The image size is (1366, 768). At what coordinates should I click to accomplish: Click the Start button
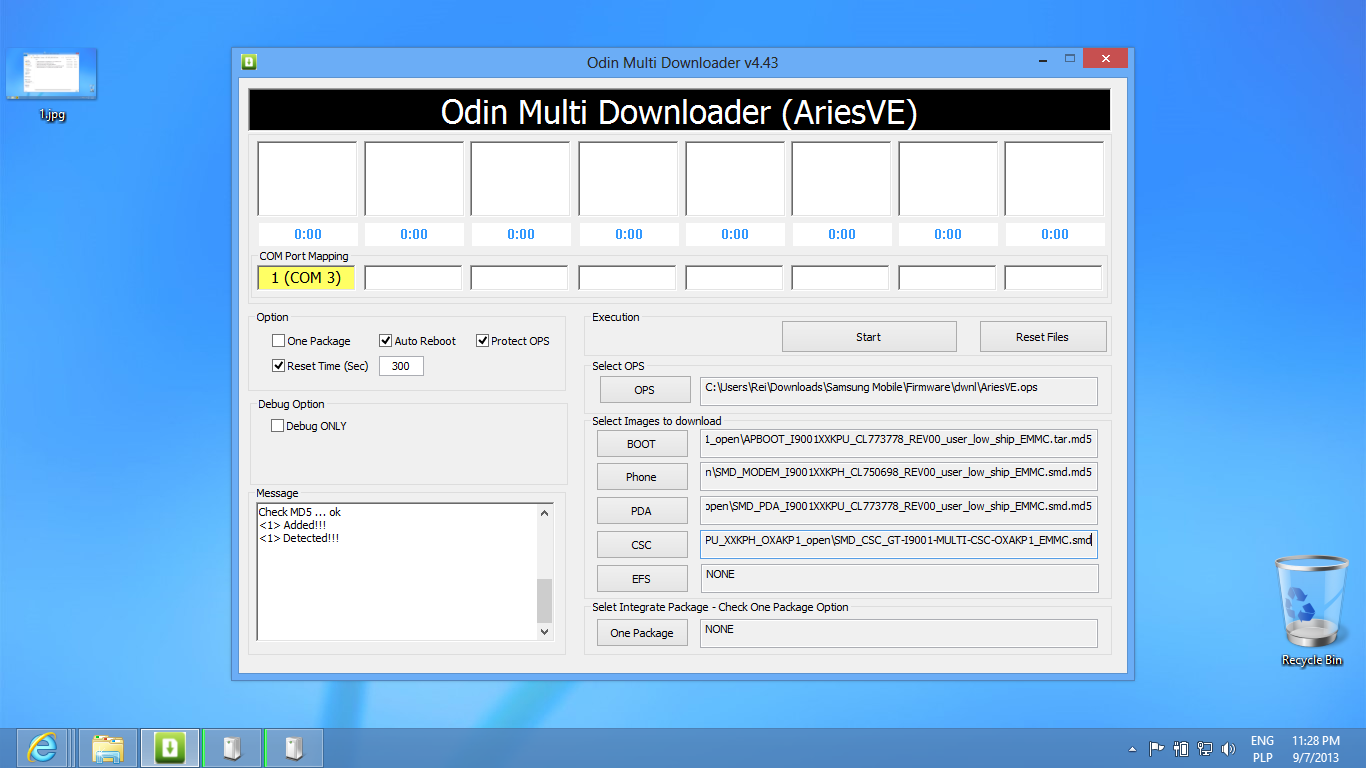pos(869,337)
